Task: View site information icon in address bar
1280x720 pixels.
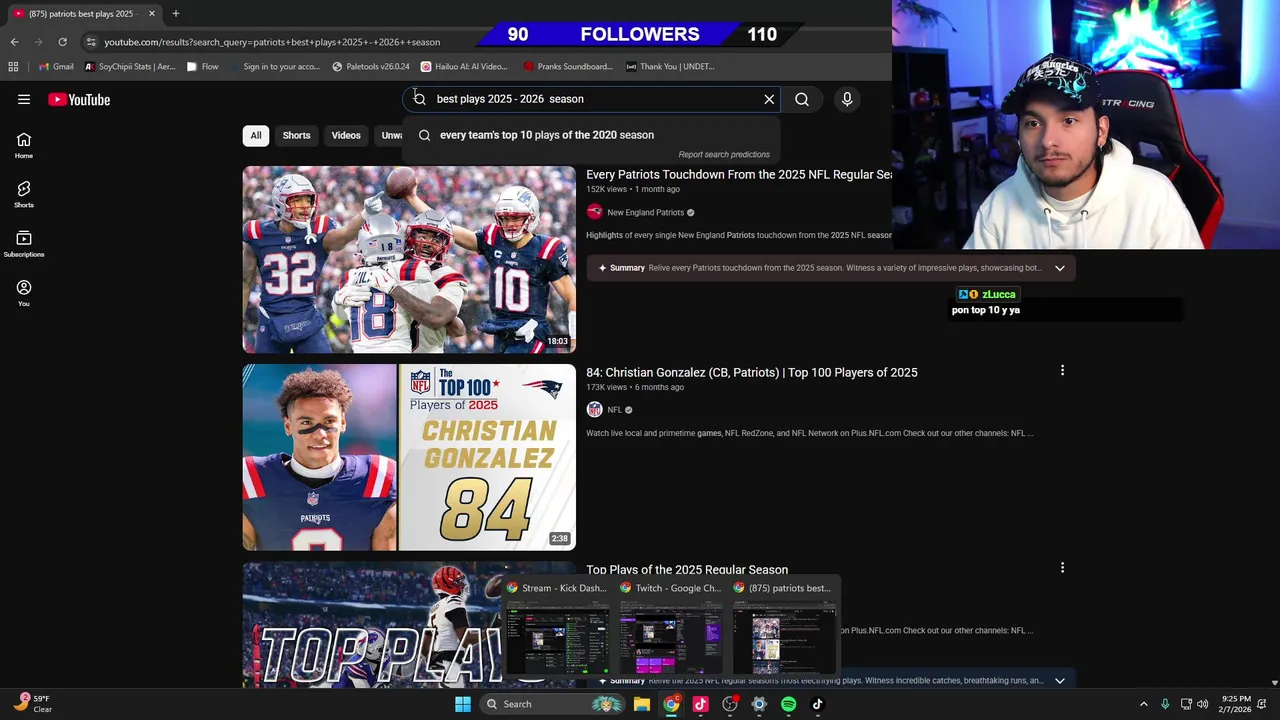Action: point(91,42)
